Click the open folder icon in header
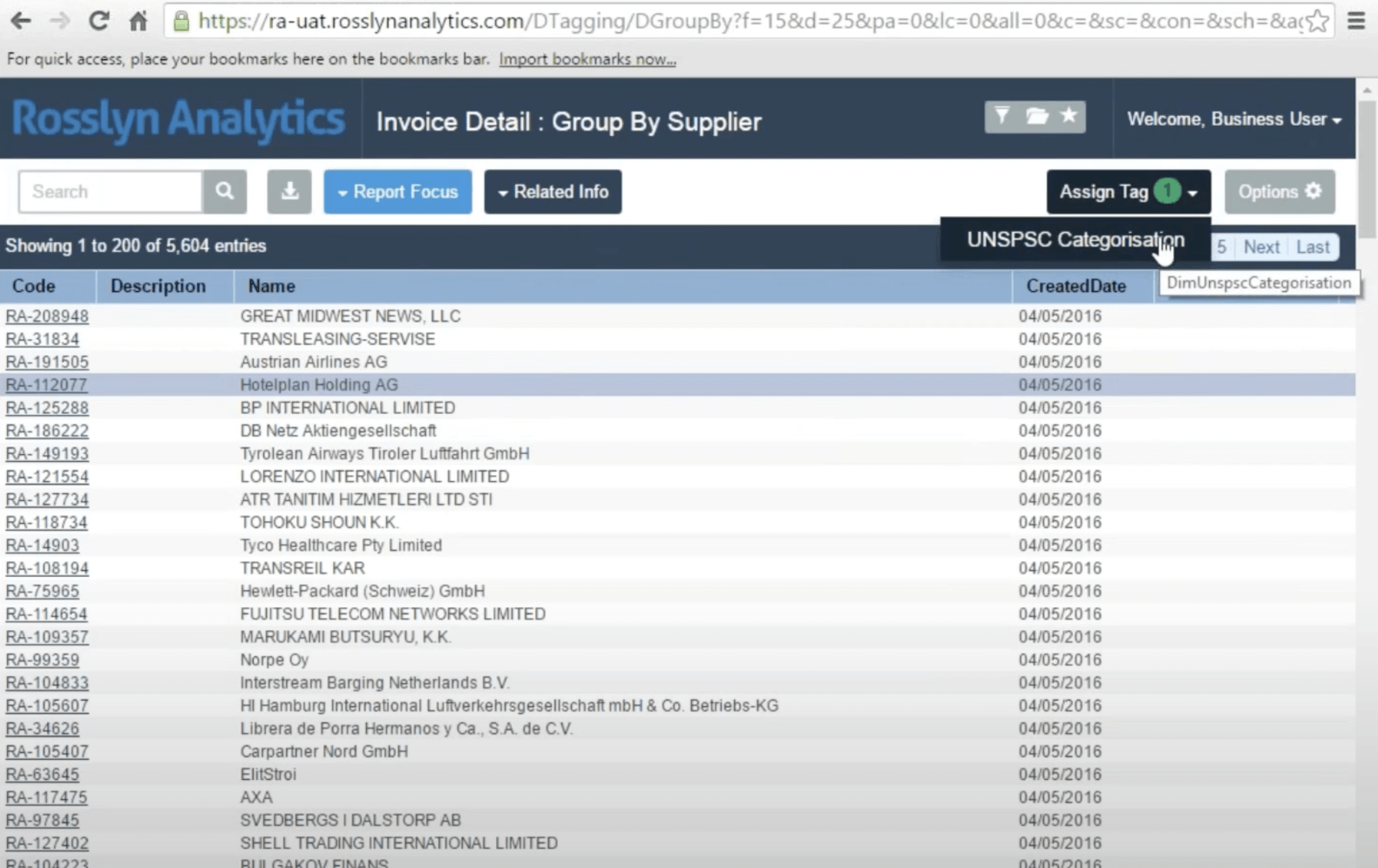Viewport: 1378px width, 868px height. coord(1036,116)
